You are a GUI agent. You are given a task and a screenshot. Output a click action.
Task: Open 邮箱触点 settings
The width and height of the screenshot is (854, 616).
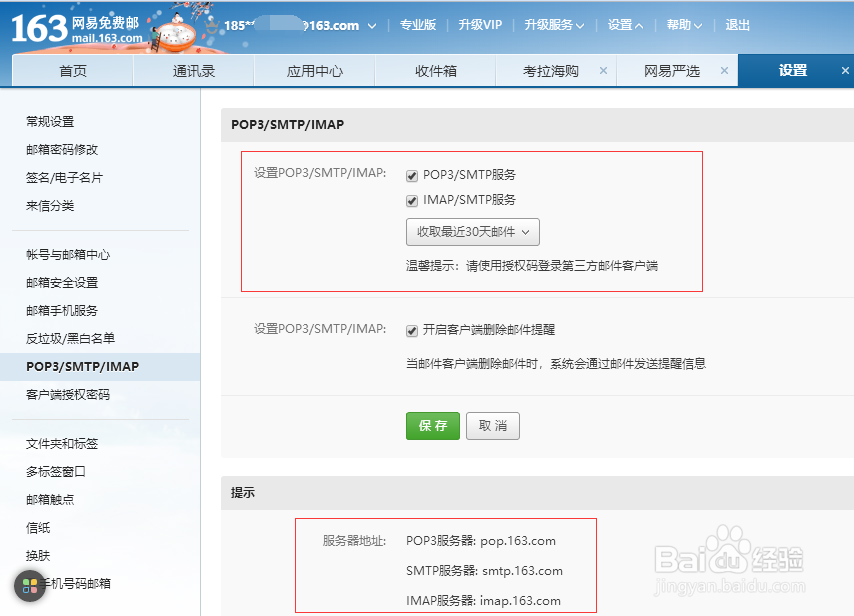(50, 499)
